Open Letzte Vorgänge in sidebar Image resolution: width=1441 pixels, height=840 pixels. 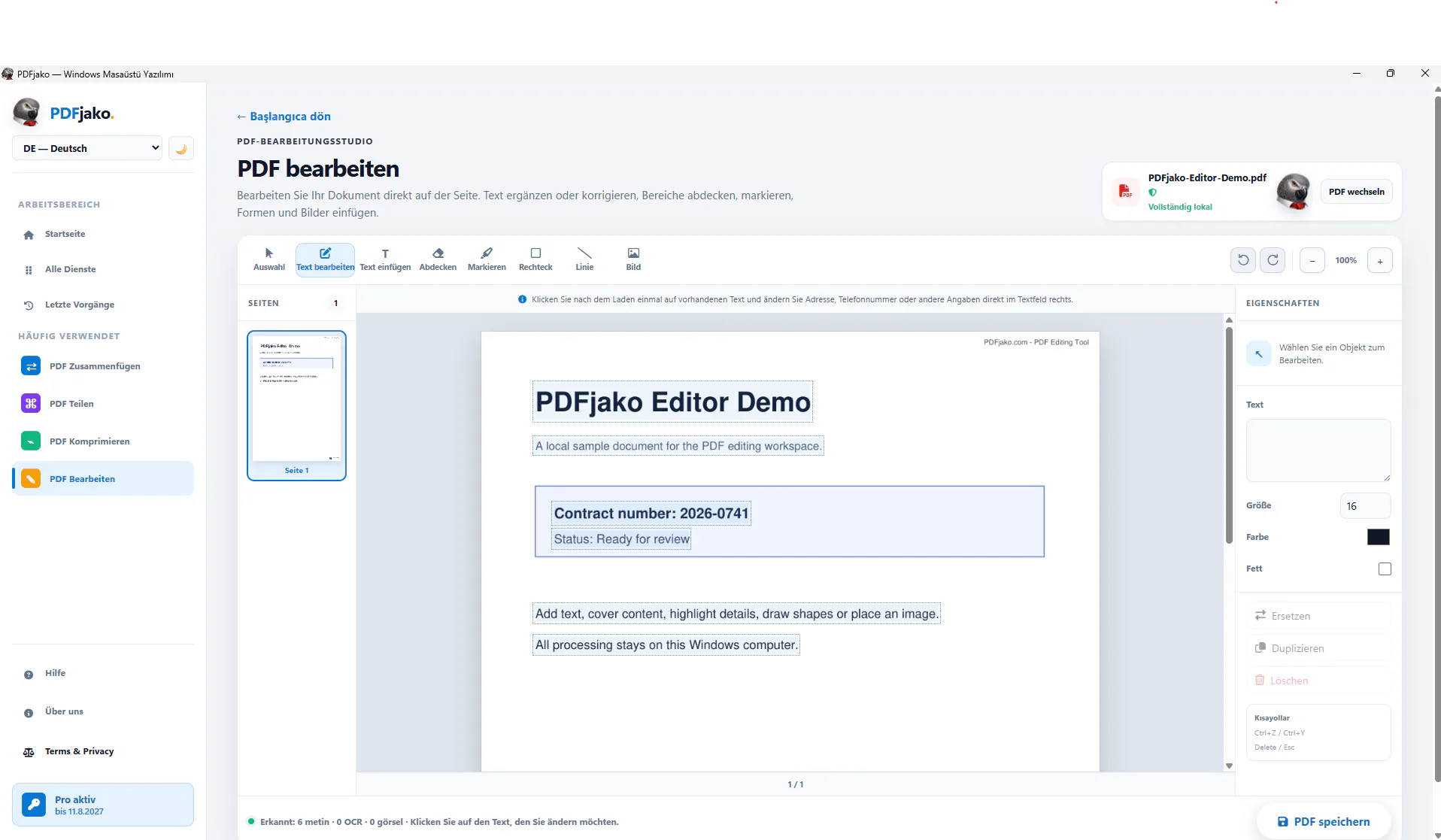click(x=102, y=305)
